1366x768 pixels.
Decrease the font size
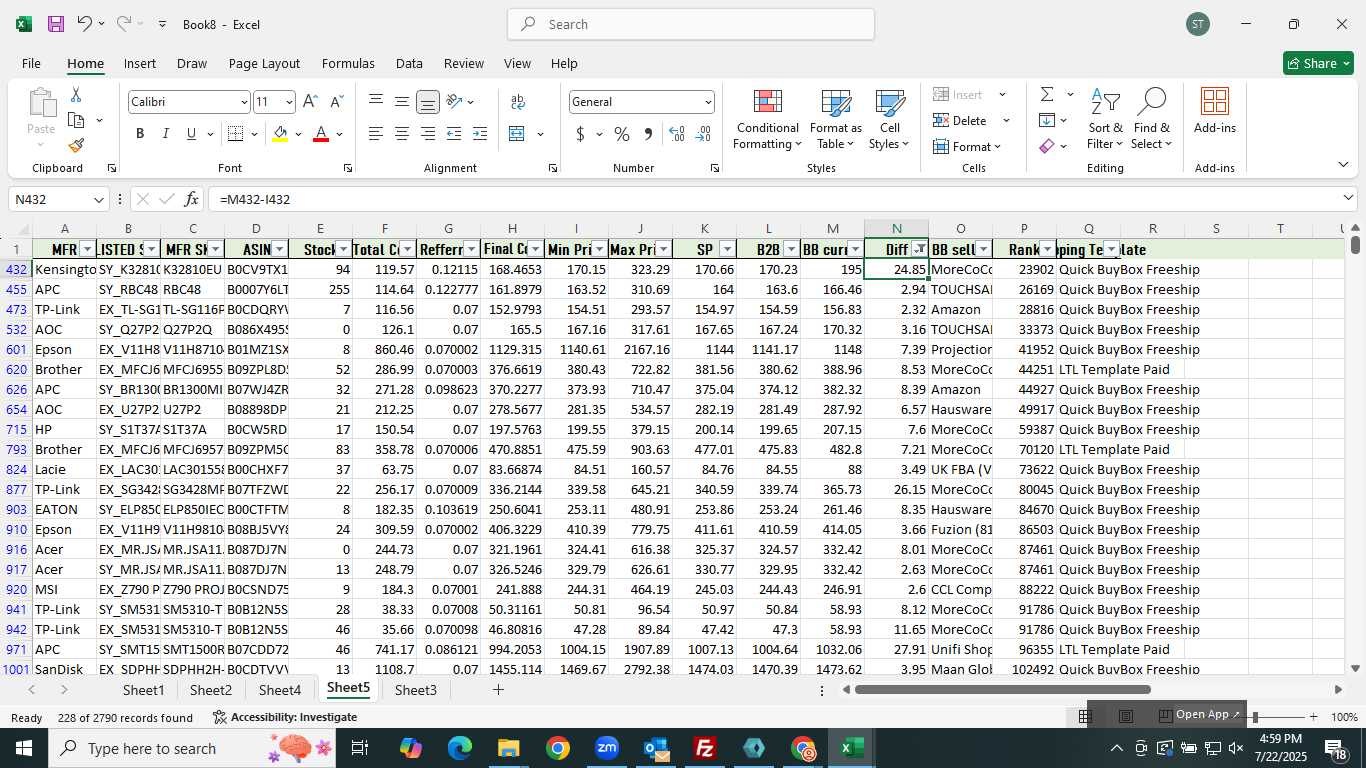pyautogui.click(x=336, y=102)
